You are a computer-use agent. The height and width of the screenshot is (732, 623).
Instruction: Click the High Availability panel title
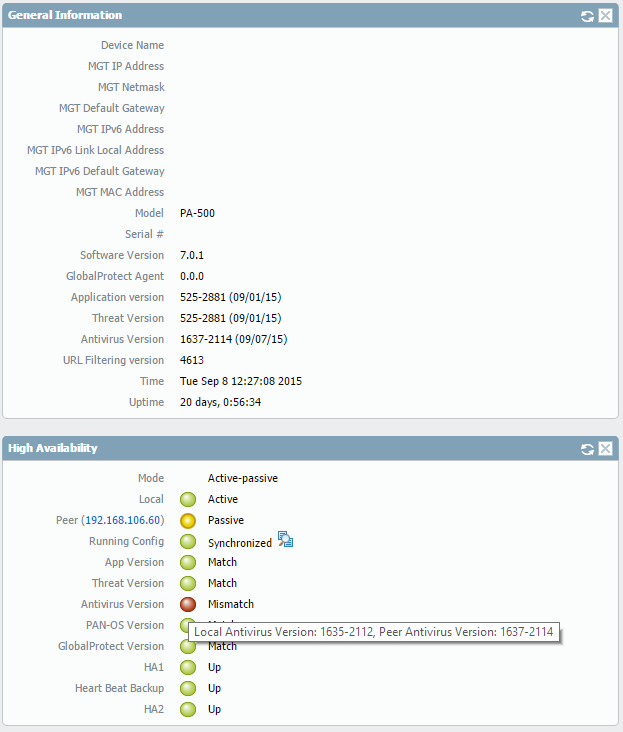(53, 448)
